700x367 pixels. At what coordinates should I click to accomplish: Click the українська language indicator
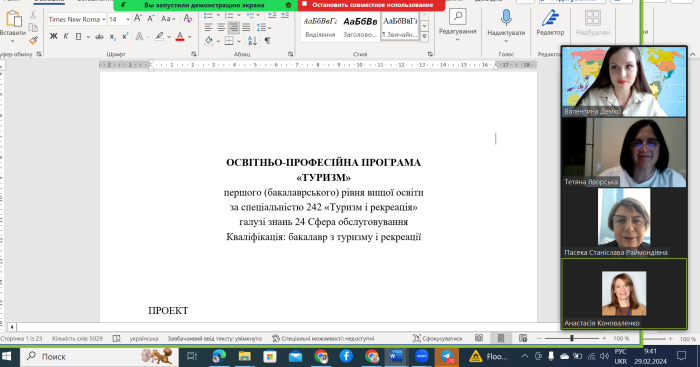pyautogui.click(x=144, y=338)
